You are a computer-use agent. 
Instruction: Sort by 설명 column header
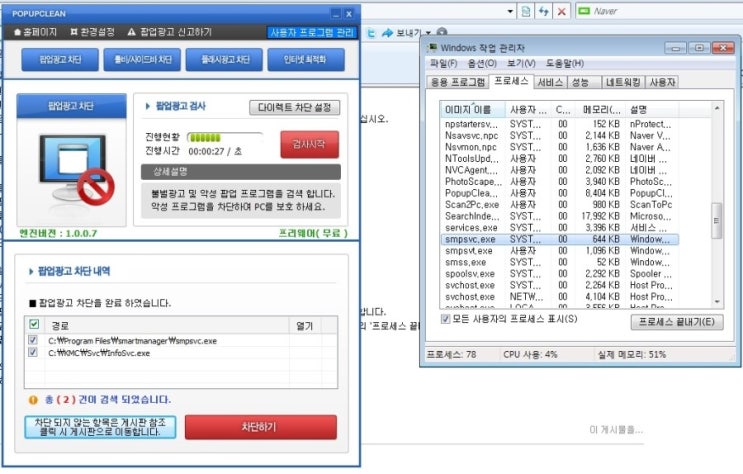652,109
